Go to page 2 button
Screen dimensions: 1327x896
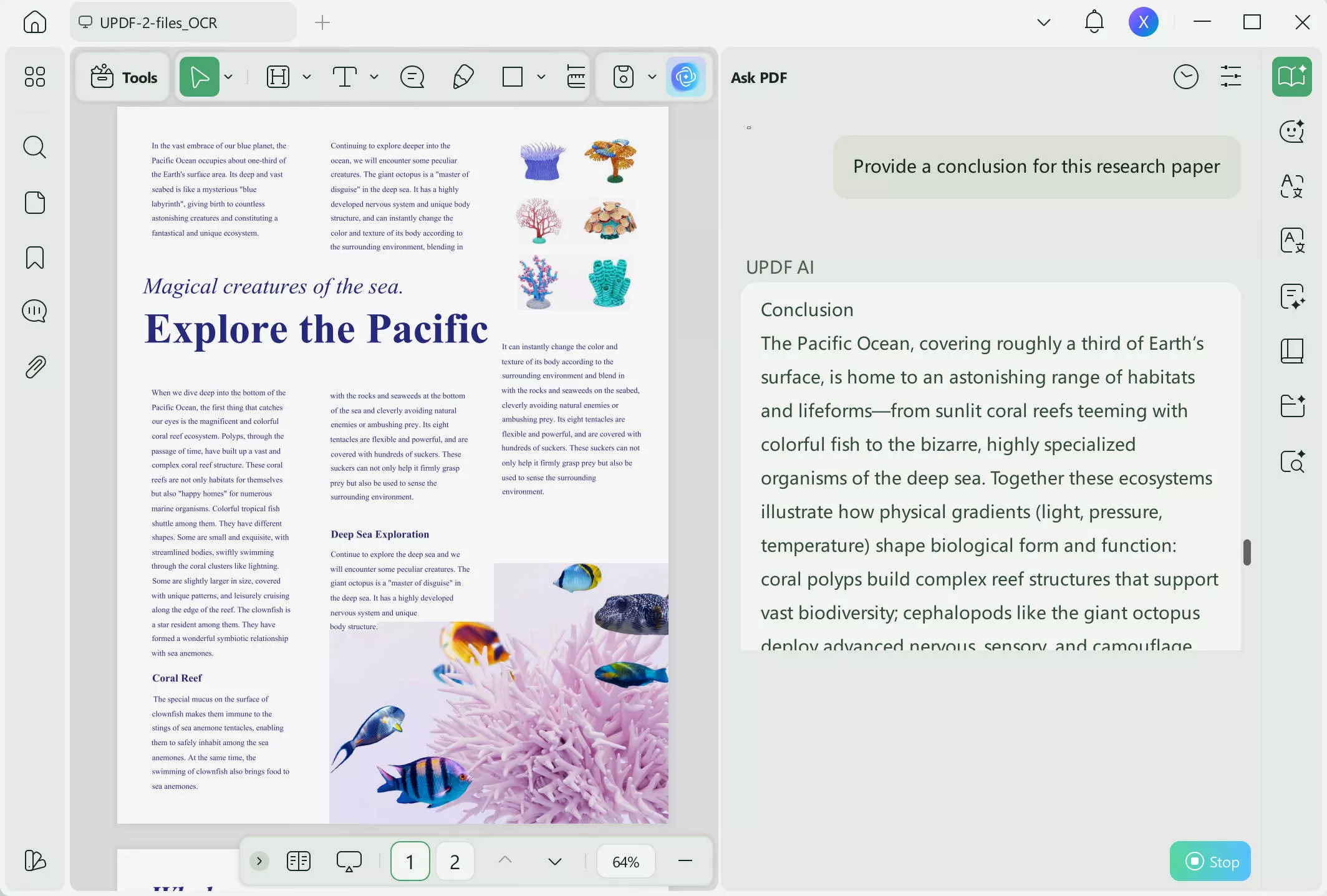455,862
